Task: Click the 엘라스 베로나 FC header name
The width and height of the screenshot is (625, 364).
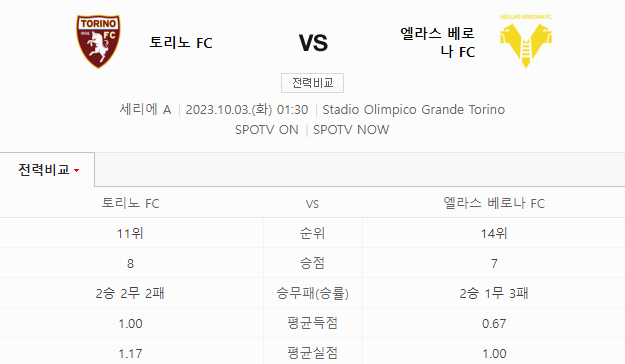Action: (437, 42)
